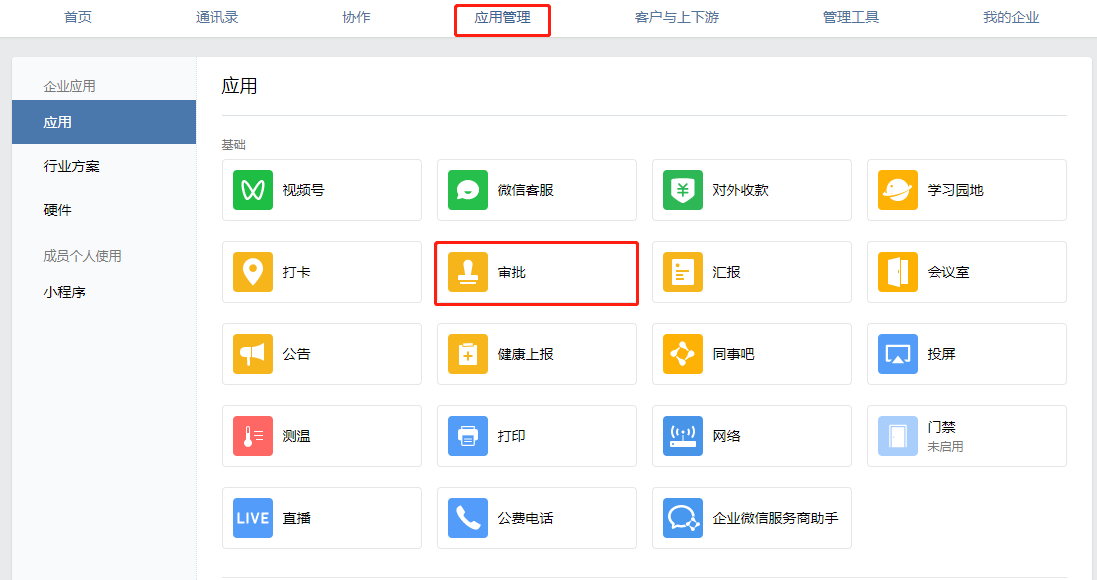The image size is (1097, 580).
Task: Click the 健康上报 clipboard icon
Action: tap(467, 354)
